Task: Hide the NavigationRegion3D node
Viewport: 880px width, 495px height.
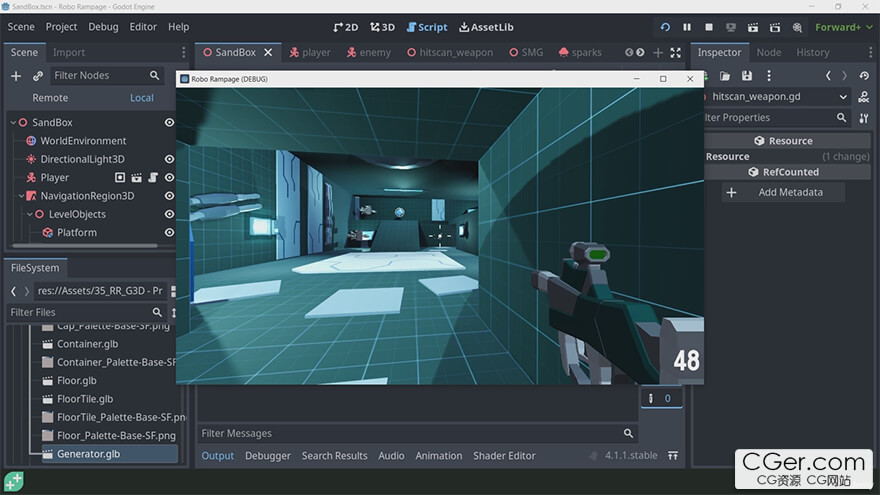Action: click(x=169, y=196)
